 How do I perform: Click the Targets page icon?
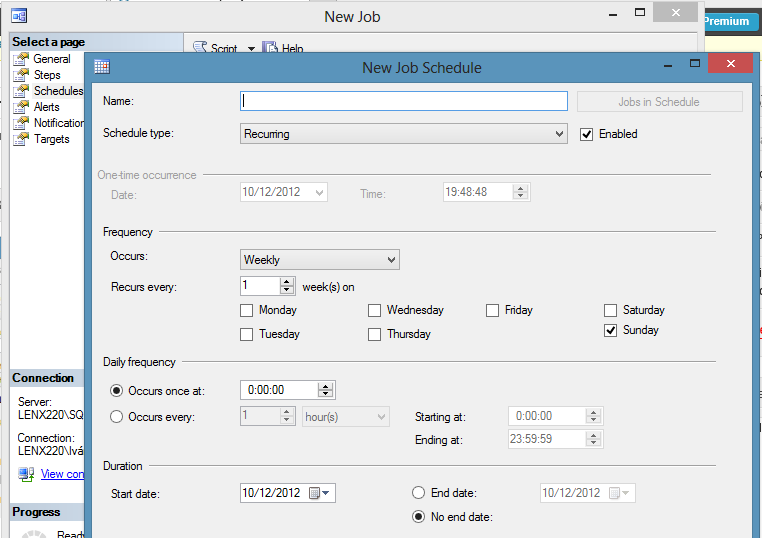point(20,139)
